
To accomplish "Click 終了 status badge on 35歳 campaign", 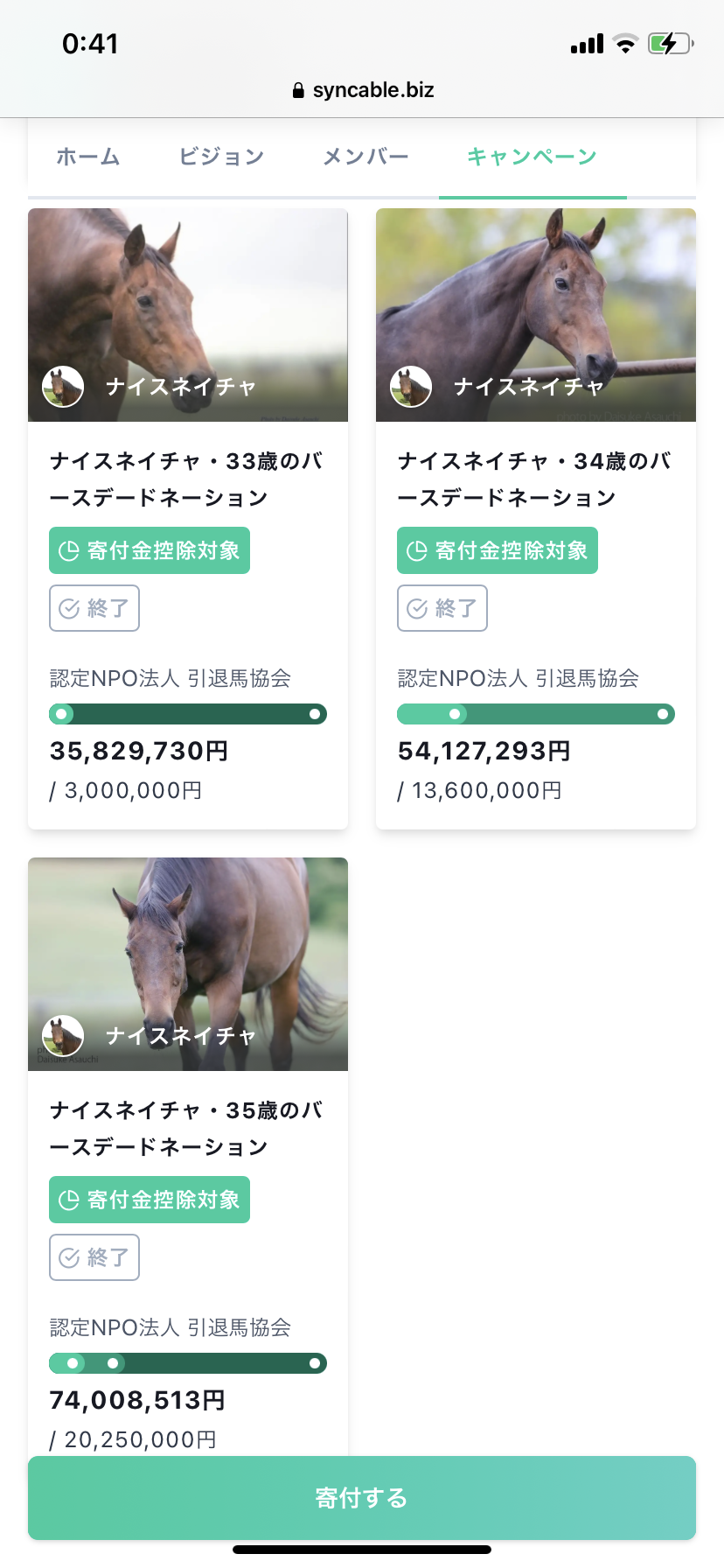I will (x=94, y=1257).
